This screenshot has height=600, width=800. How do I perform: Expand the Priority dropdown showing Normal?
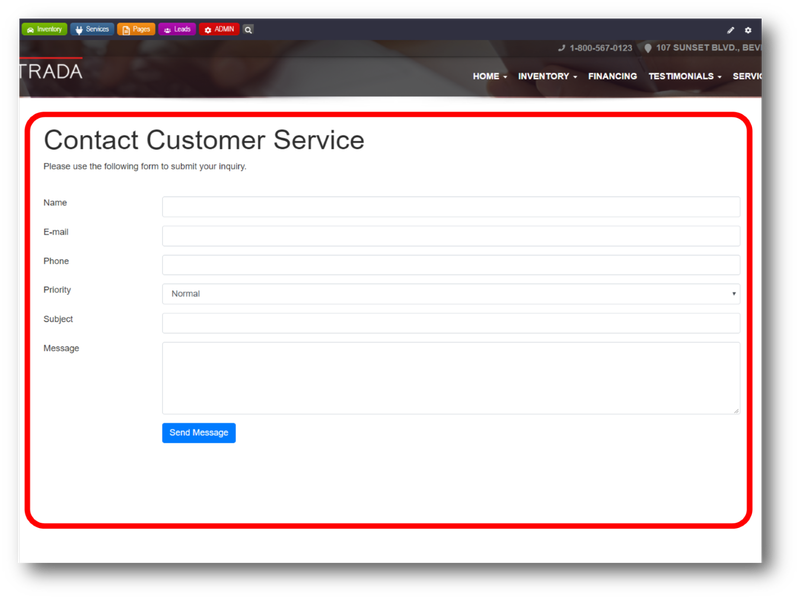pos(451,294)
